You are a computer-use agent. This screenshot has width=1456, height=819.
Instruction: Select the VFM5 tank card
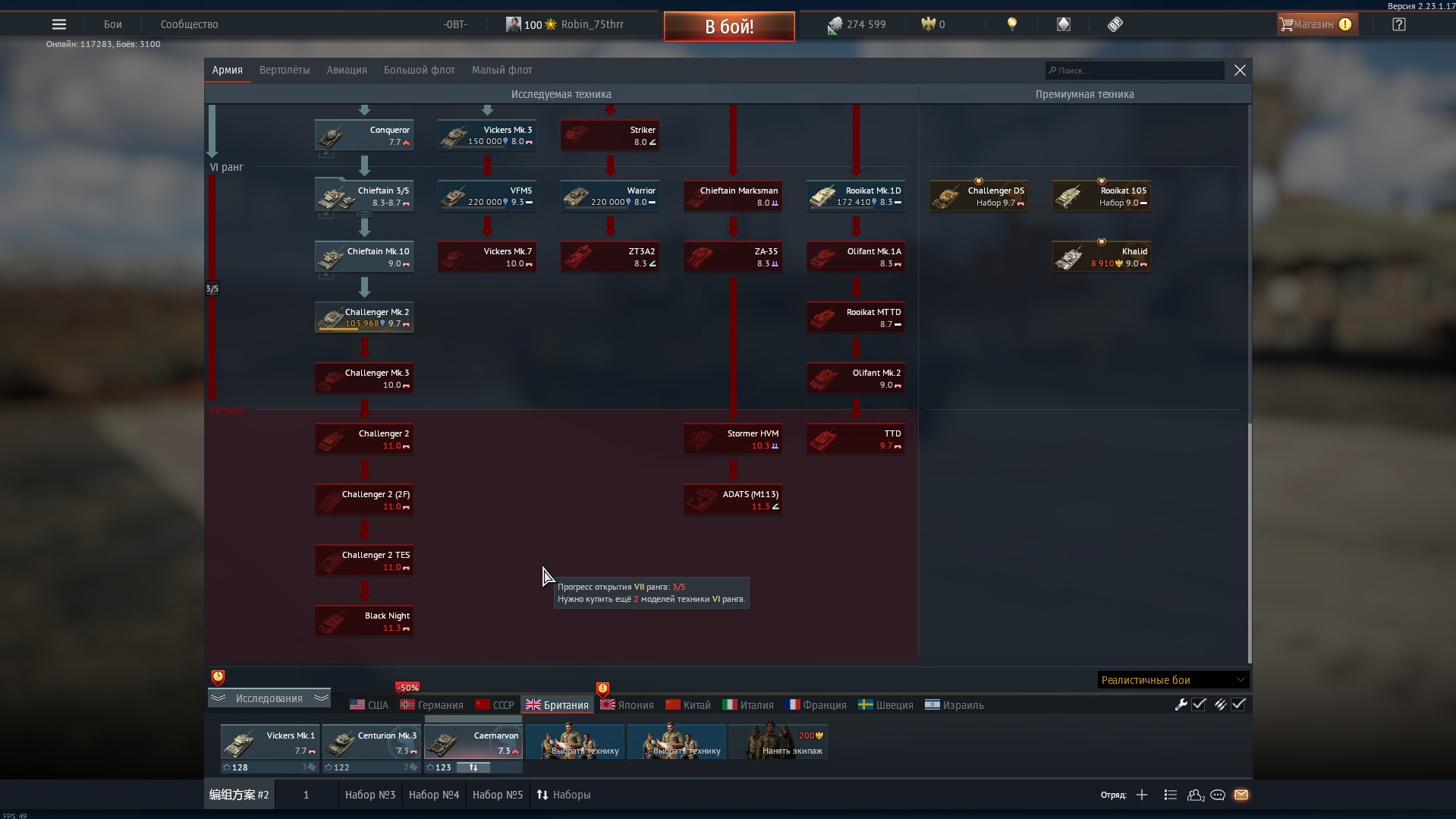487,196
